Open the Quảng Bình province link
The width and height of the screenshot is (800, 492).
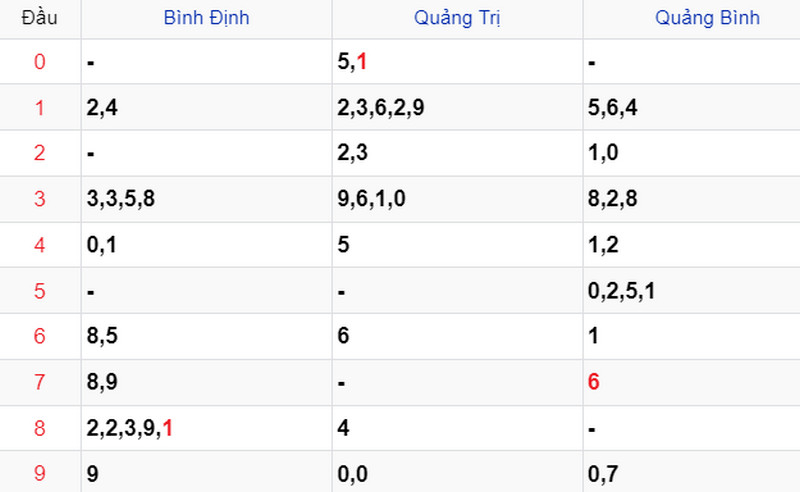[x=707, y=18]
